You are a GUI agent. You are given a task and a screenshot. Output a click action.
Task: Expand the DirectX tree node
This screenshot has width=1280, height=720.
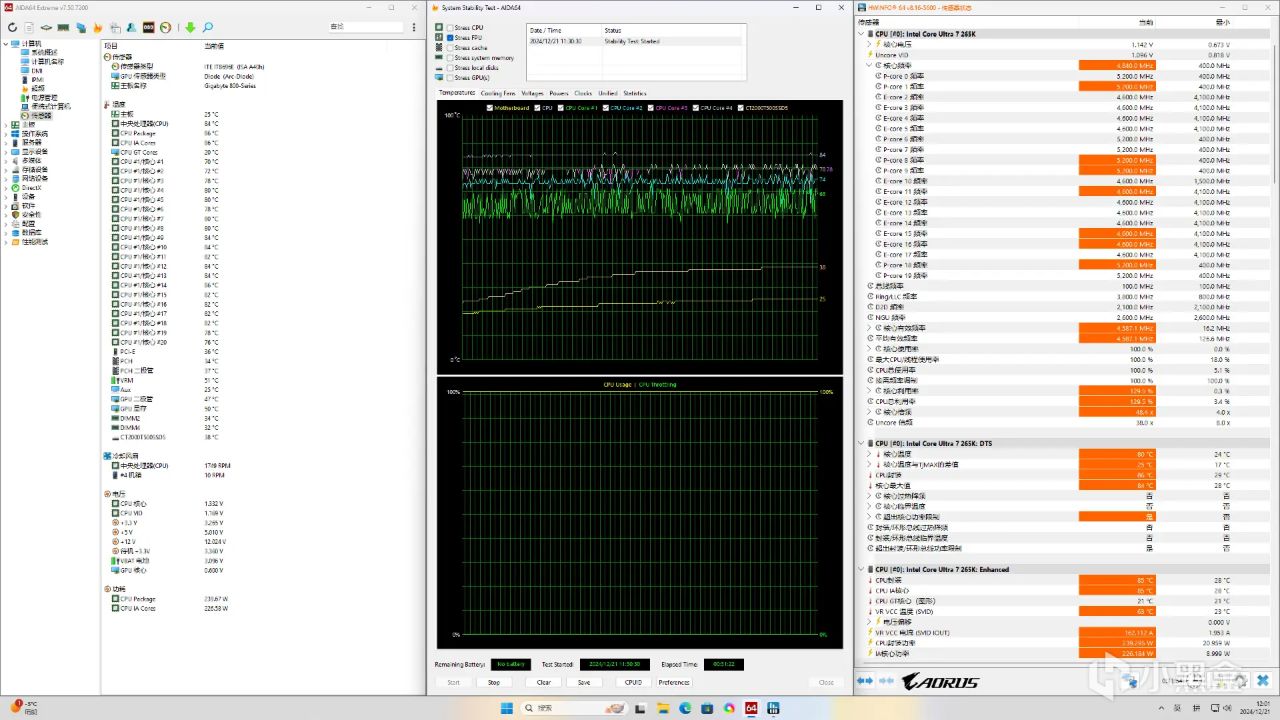pyautogui.click(x=5, y=187)
